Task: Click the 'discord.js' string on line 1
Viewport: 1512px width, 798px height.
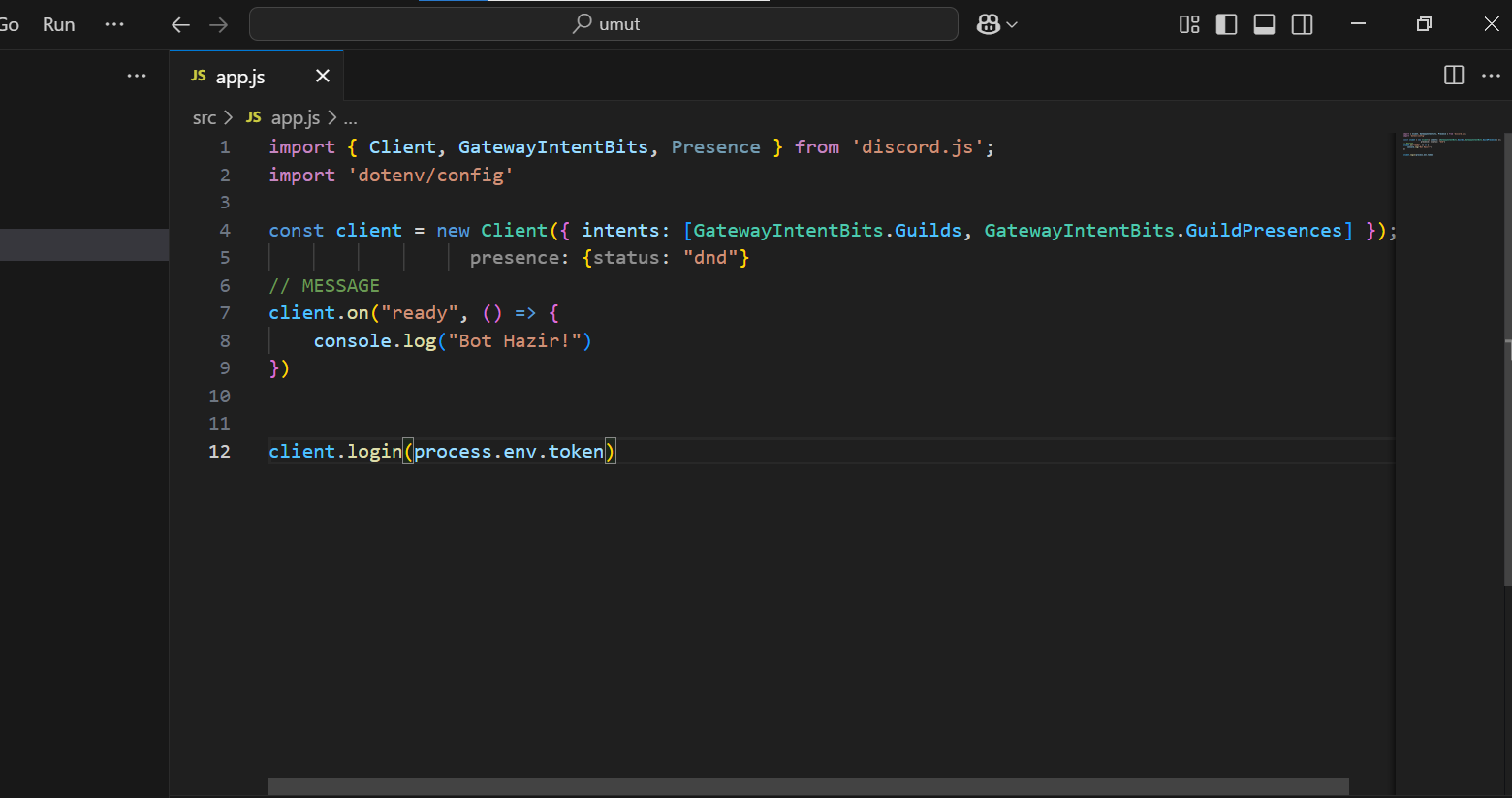Action: point(917,147)
